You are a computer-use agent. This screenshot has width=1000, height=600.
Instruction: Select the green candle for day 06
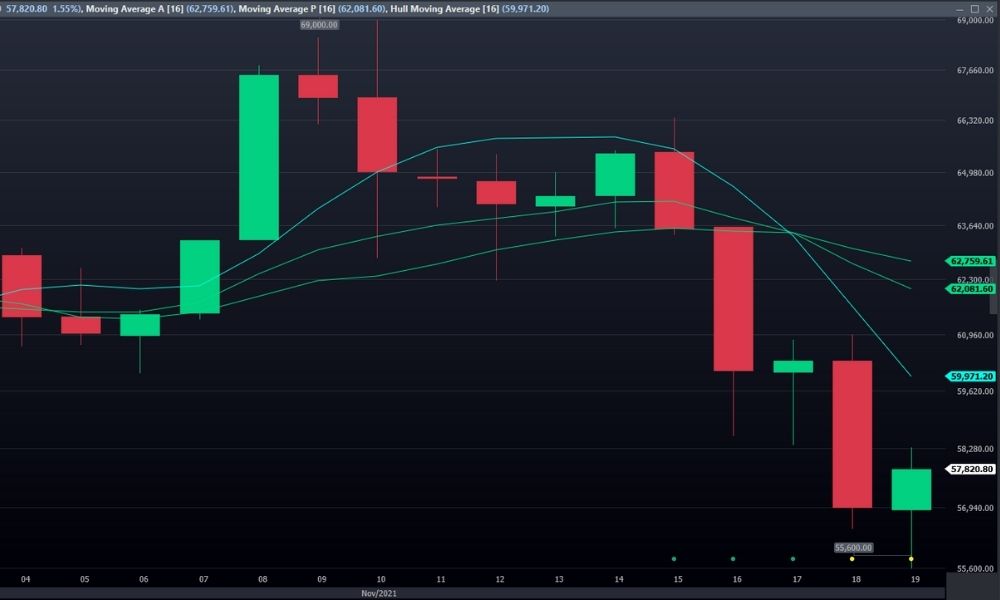coord(140,325)
